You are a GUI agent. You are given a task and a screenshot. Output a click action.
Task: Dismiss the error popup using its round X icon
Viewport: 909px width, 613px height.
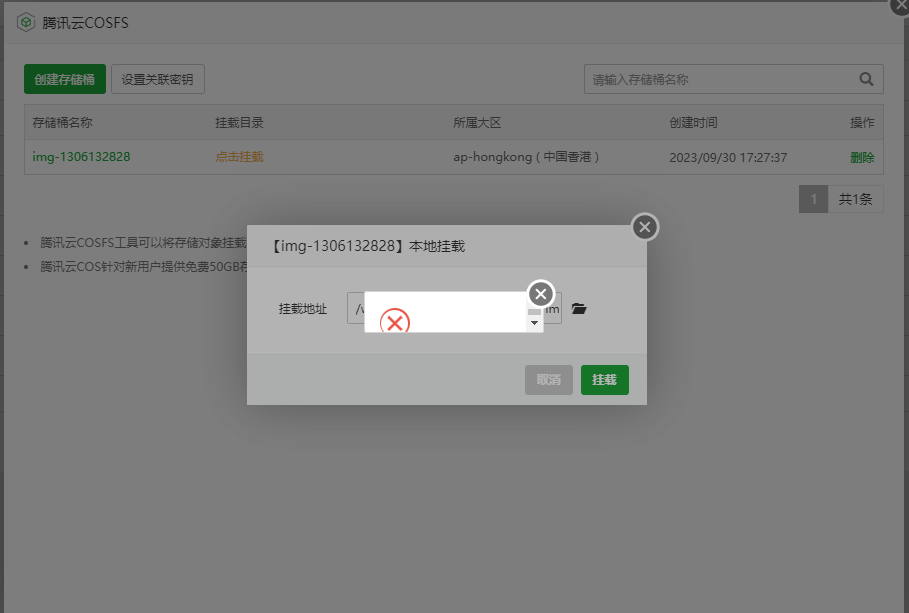540,293
